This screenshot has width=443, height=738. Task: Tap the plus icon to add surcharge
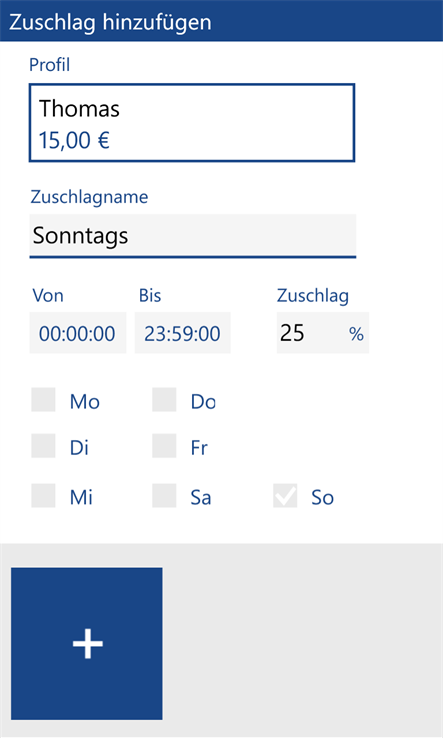pyautogui.click(x=87, y=643)
